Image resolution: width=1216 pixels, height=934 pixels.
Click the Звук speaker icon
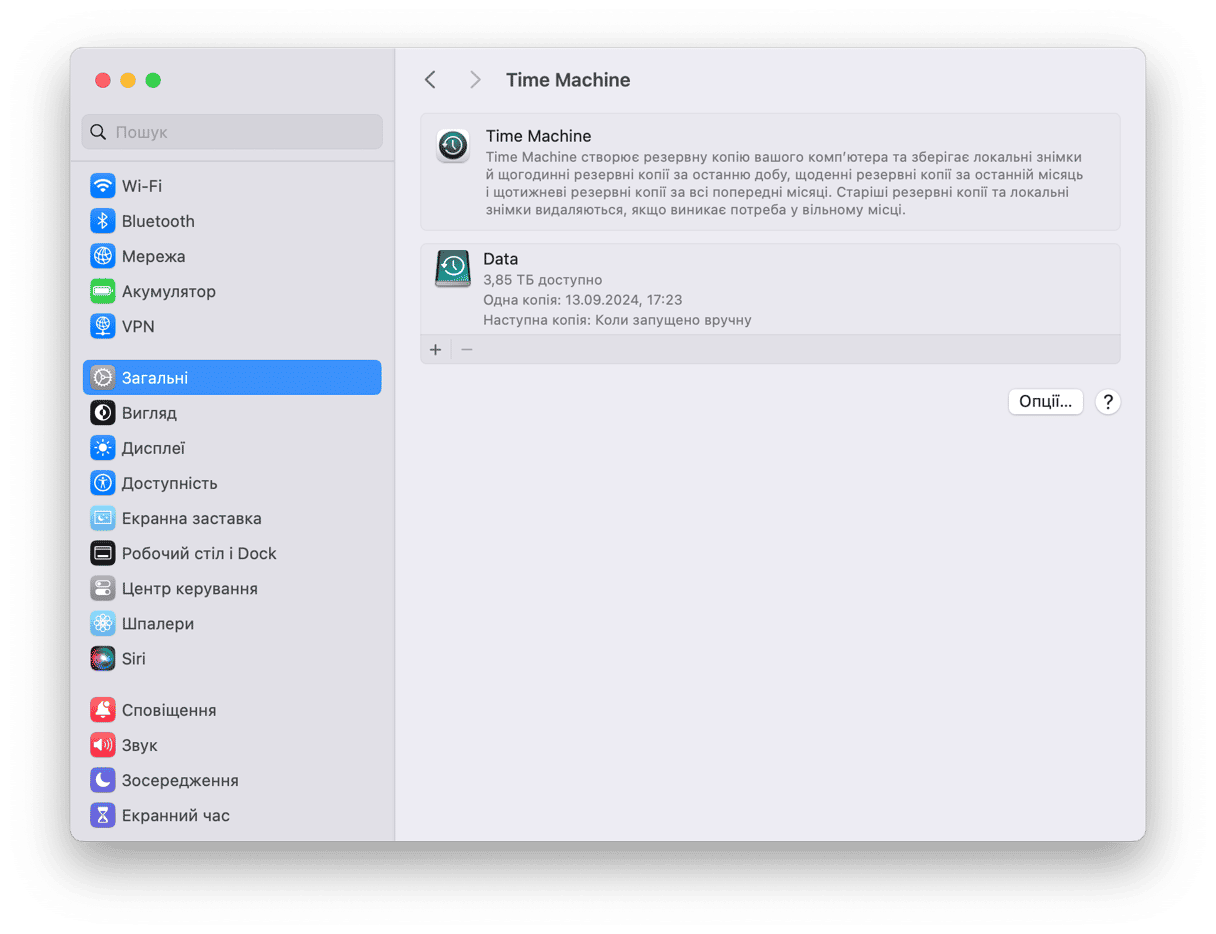coord(103,745)
